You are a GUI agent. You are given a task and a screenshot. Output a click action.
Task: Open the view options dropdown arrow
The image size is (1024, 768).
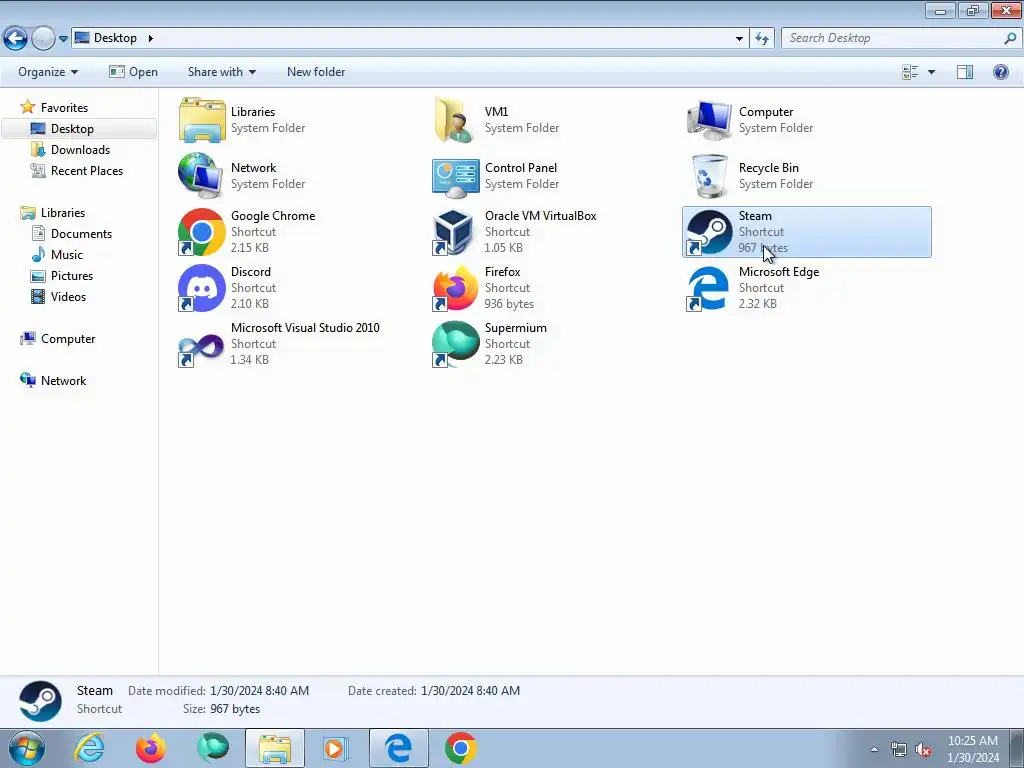click(931, 72)
